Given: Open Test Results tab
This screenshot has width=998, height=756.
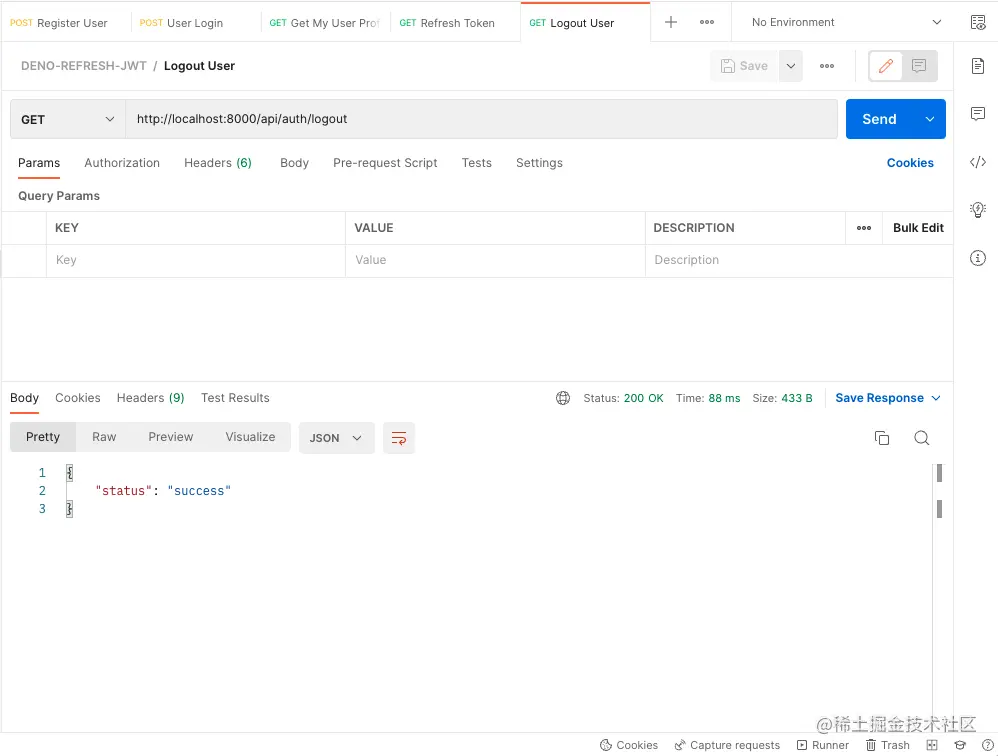Looking at the screenshot, I should (x=235, y=398).
